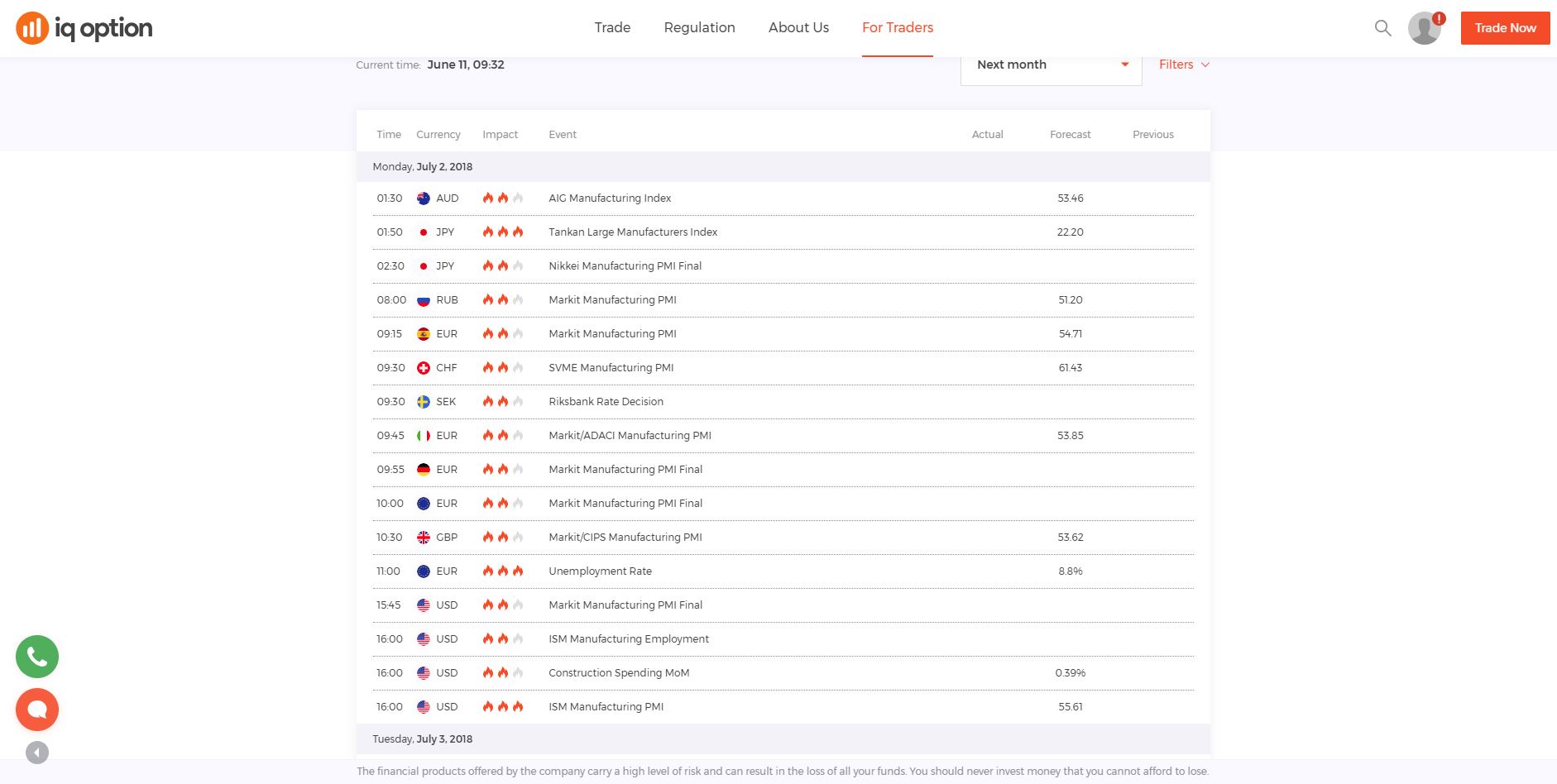This screenshot has height=784, width=1557.
Task: Select Construction Spending MoM event
Action: click(x=619, y=673)
